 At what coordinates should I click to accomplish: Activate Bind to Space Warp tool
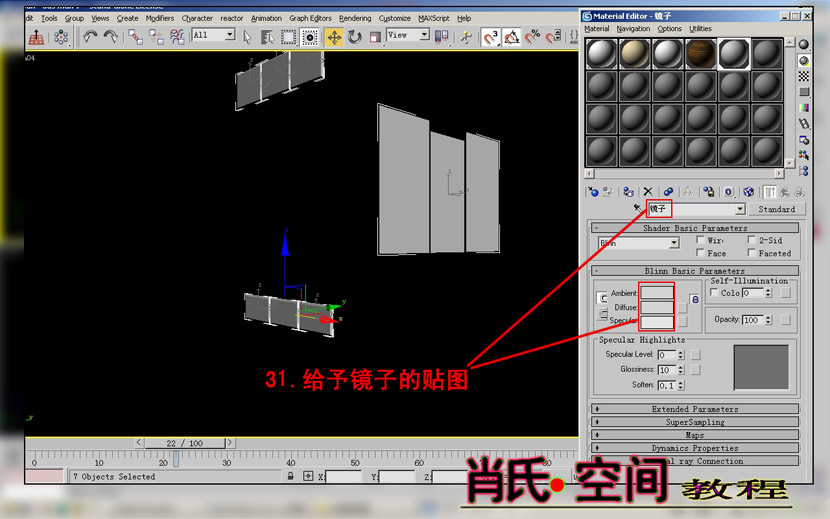177,37
